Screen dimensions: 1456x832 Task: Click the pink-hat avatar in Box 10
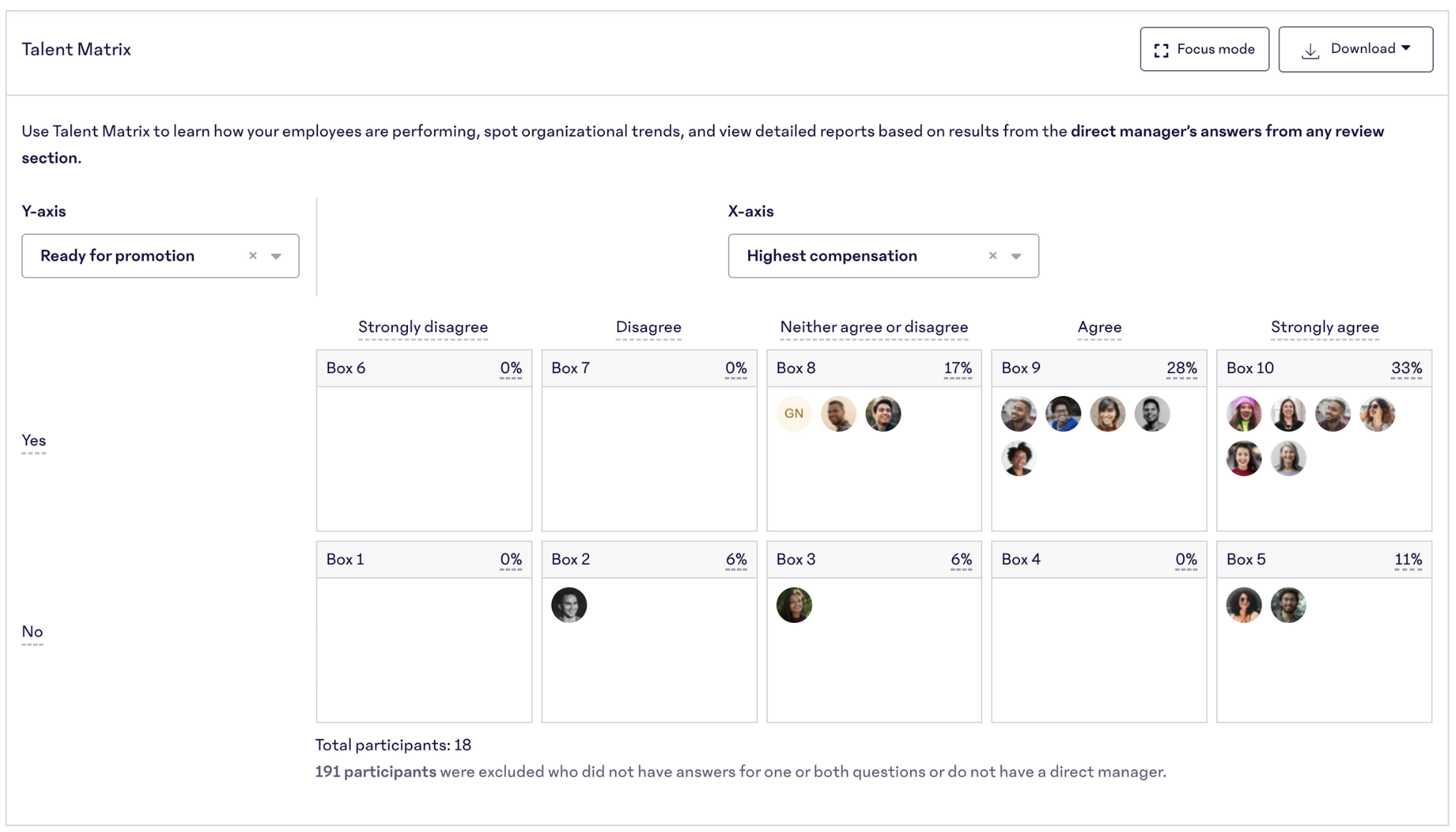(x=1243, y=414)
